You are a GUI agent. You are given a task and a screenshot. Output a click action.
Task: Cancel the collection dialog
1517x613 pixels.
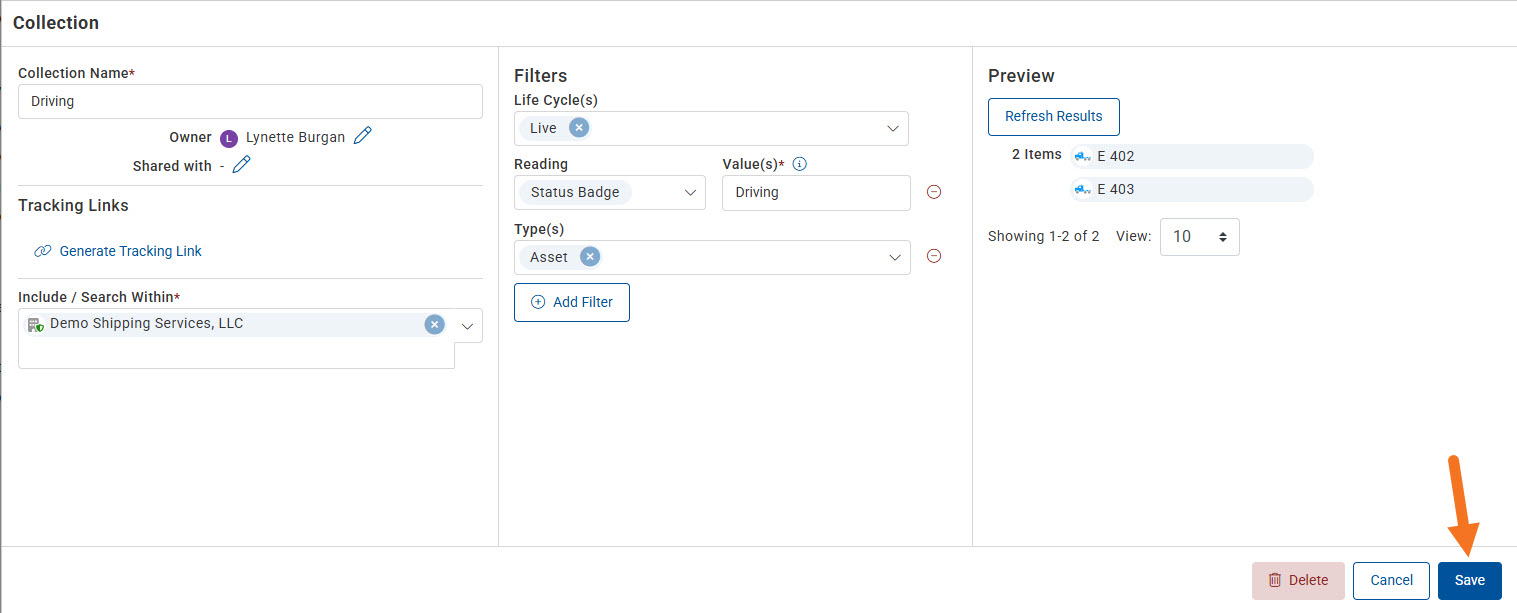click(1391, 580)
